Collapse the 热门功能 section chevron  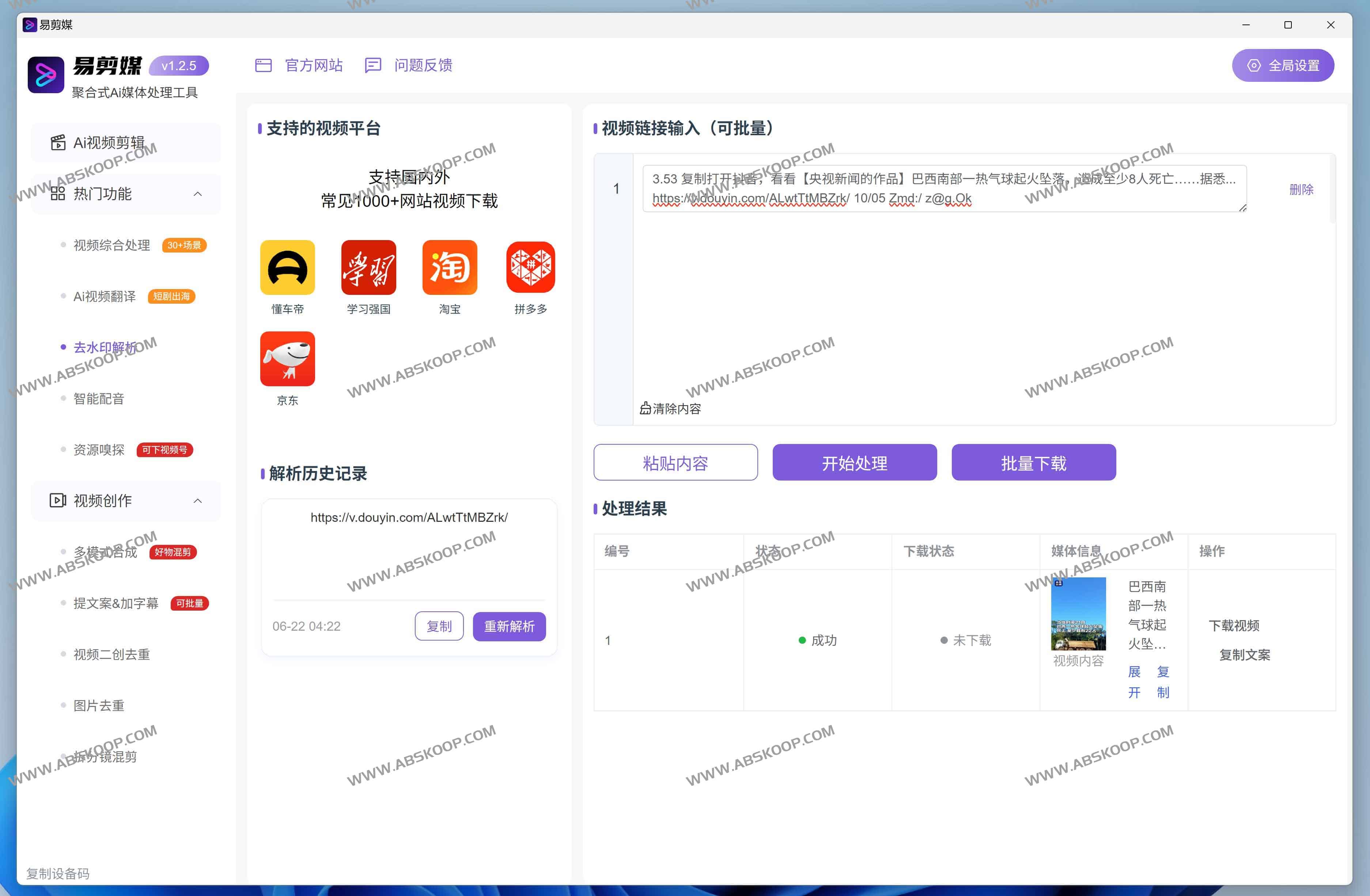pyautogui.click(x=197, y=194)
